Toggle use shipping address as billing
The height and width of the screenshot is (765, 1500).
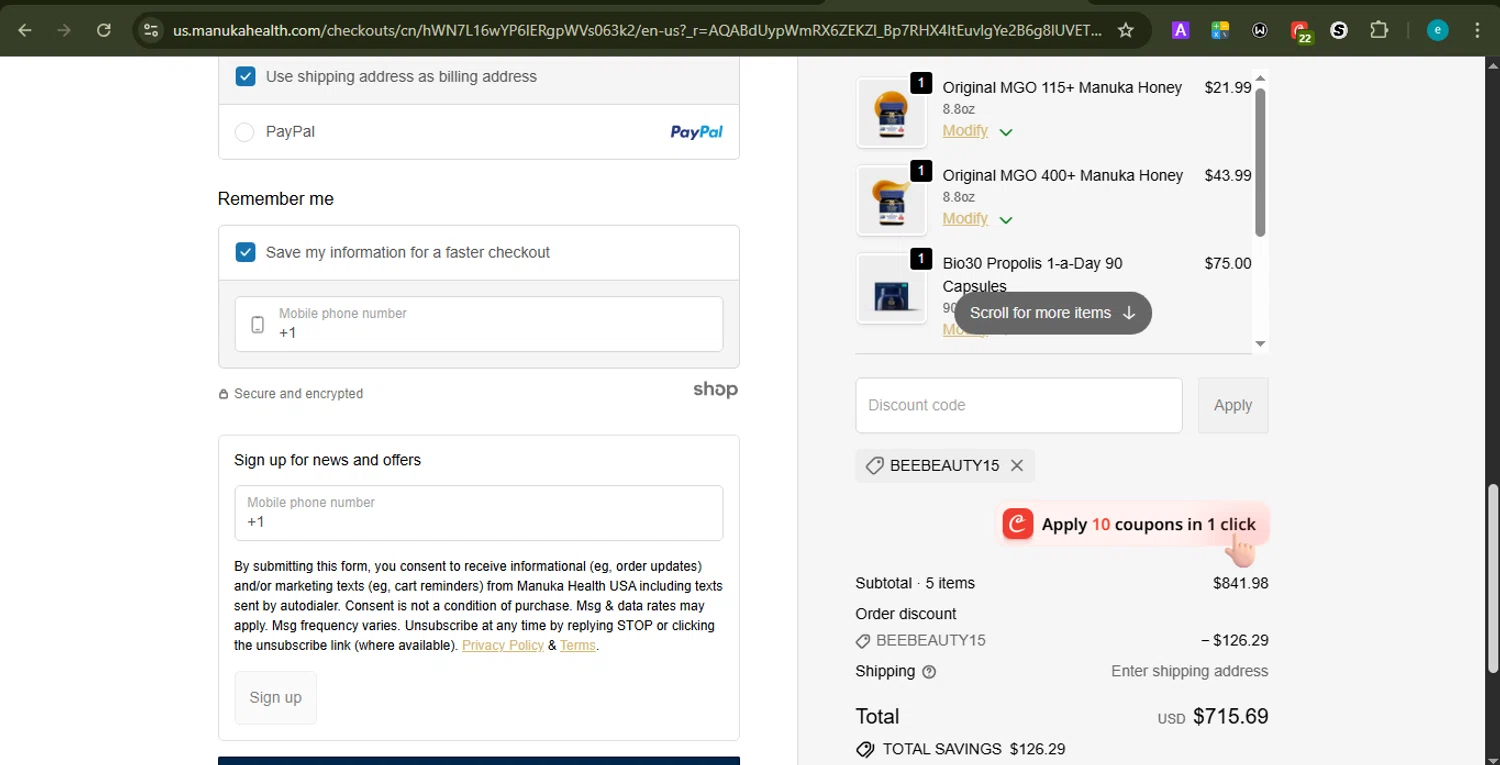[245, 76]
